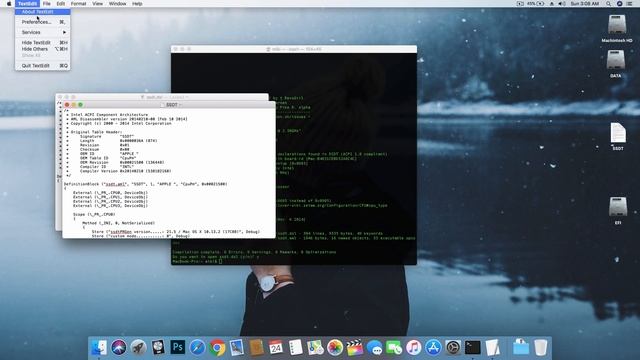Viewport: 640px width, 360px height.
Task: Select the SSDT file on desktop
Action: point(618,133)
